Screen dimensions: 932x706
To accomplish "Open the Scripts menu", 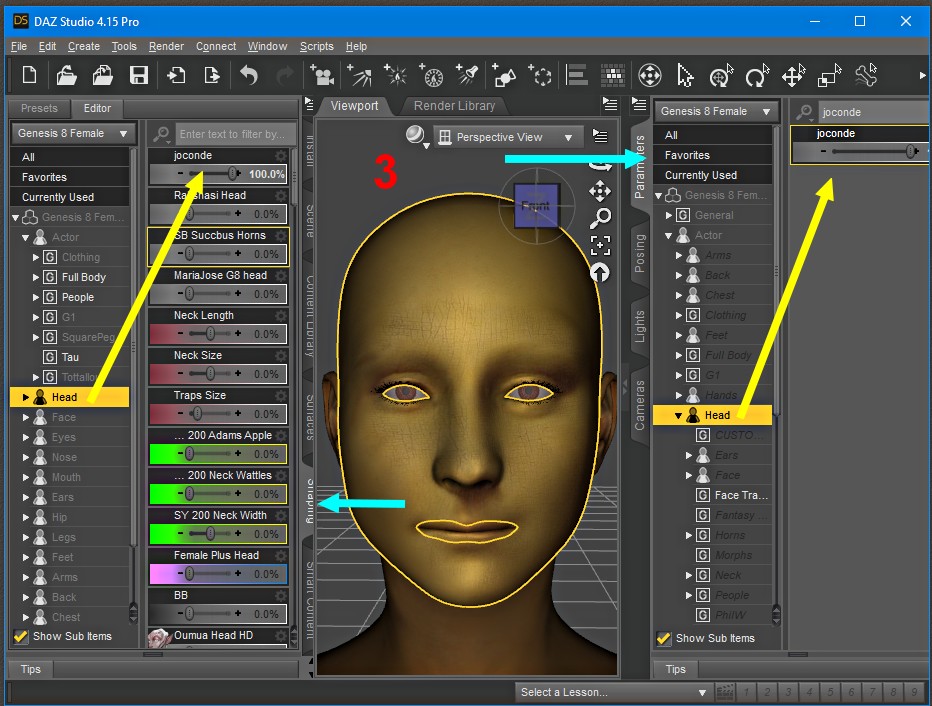I will [x=316, y=46].
